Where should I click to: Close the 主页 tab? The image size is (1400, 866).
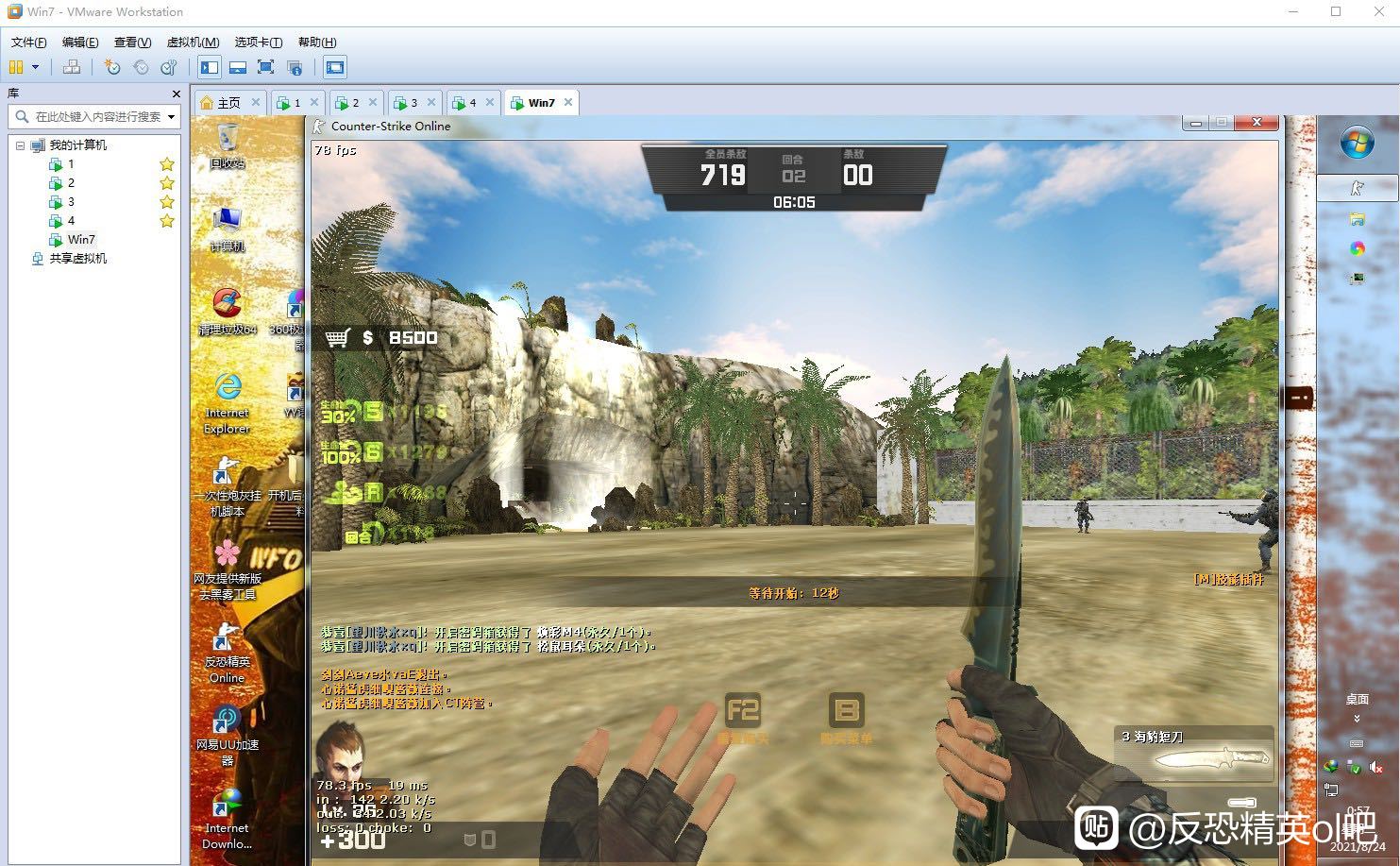[x=256, y=102]
